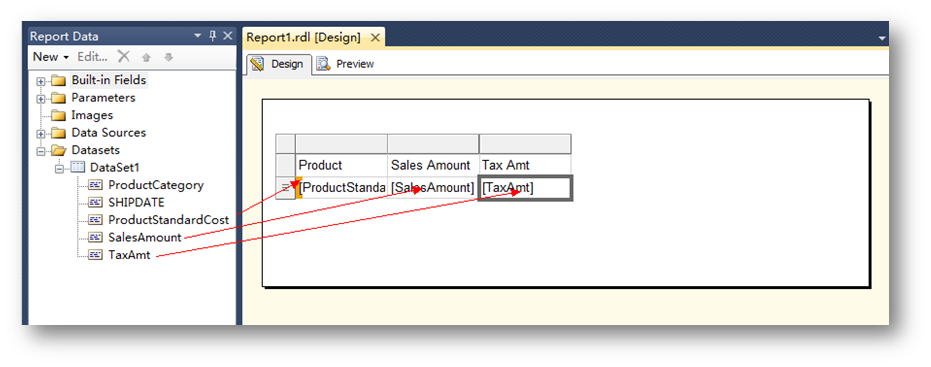
Task: Click the Sales Amount header cell
Action: [433, 165]
